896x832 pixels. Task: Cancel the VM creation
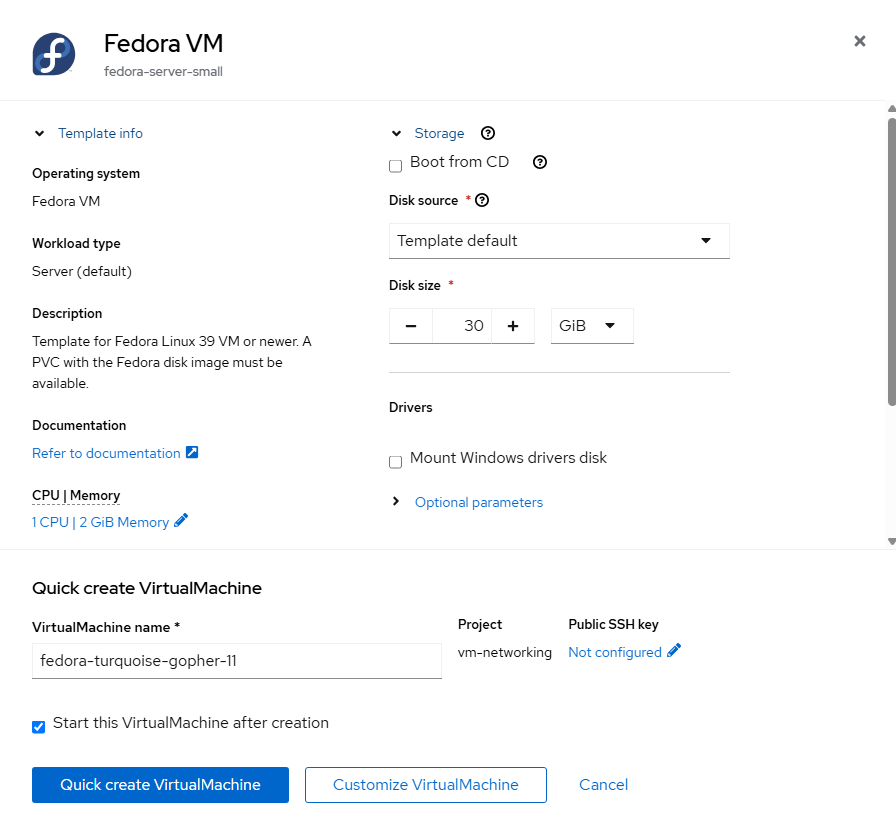[603, 785]
